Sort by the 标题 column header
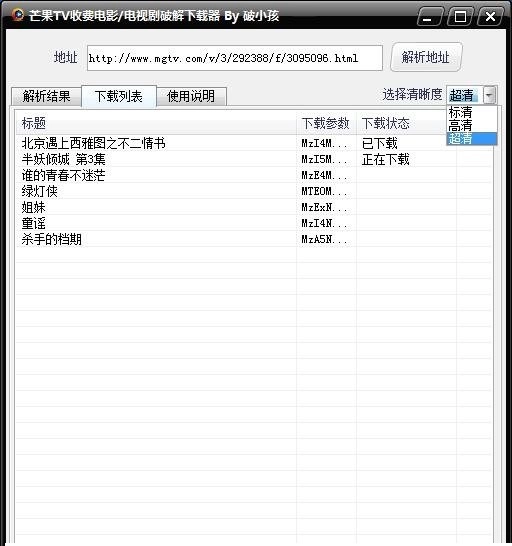This screenshot has height=546, width=512. tap(156, 123)
